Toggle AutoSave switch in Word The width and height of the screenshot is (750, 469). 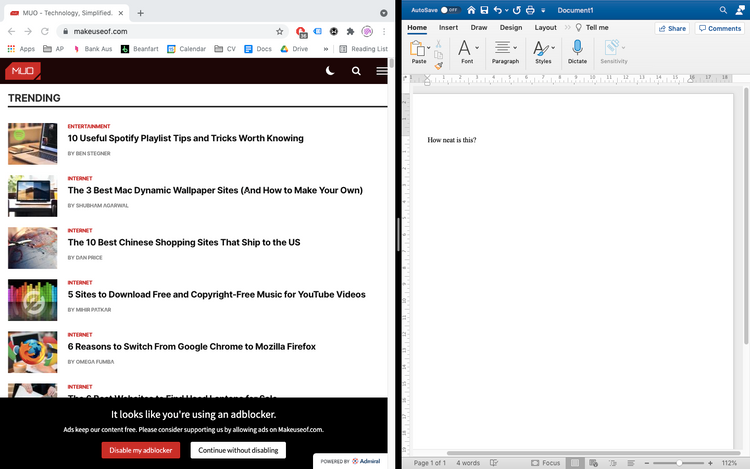click(x=450, y=10)
